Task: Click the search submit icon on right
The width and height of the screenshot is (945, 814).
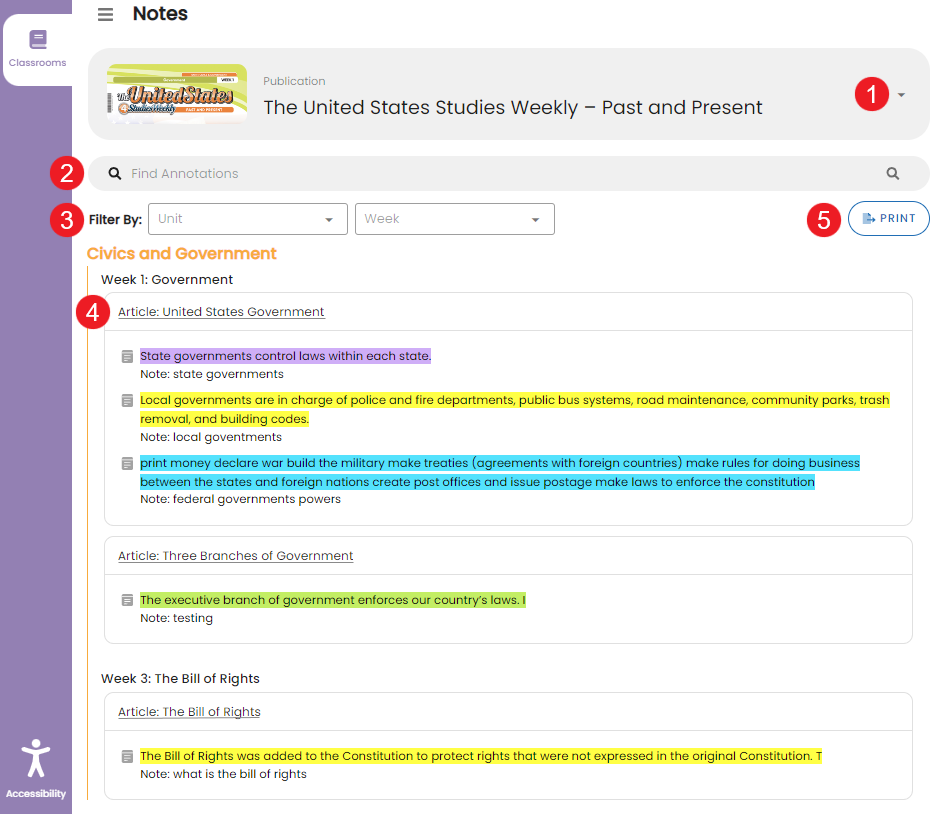Action: [893, 174]
